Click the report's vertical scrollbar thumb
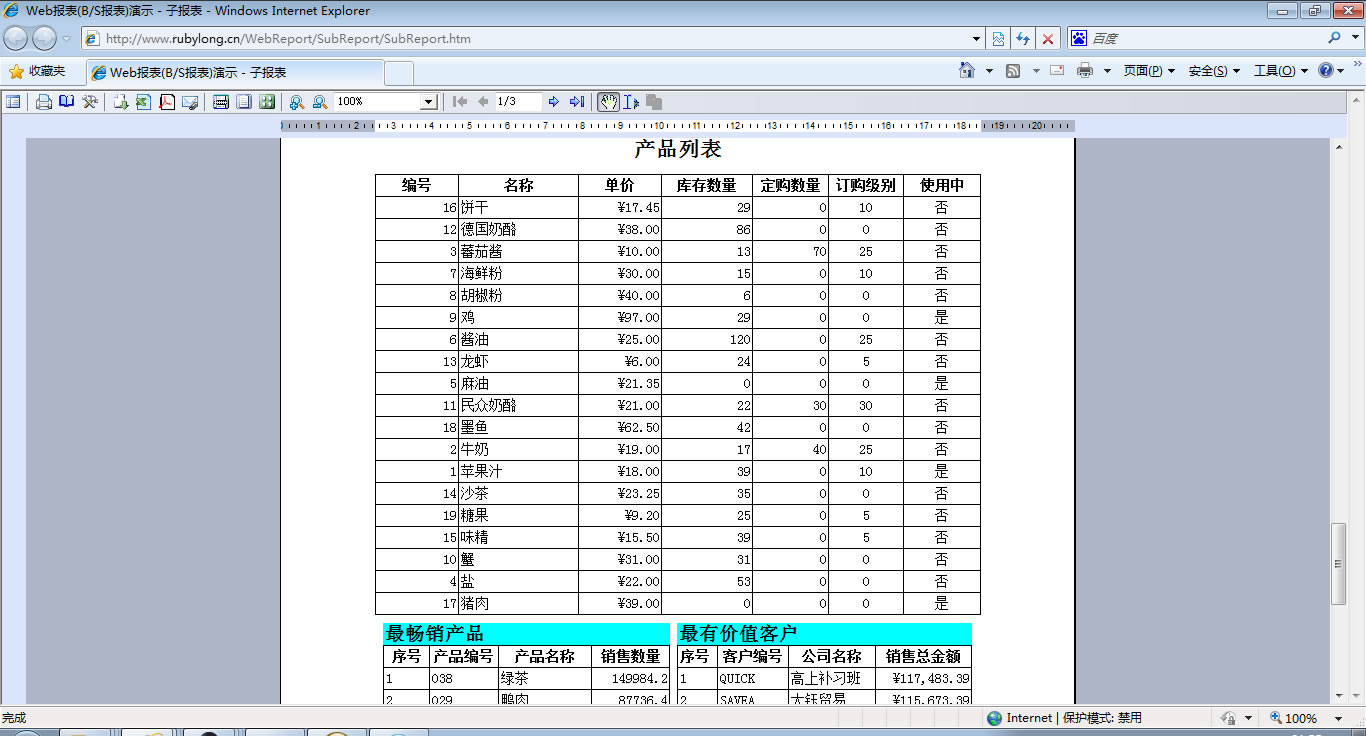The height and width of the screenshot is (736, 1366). tap(1338, 563)
